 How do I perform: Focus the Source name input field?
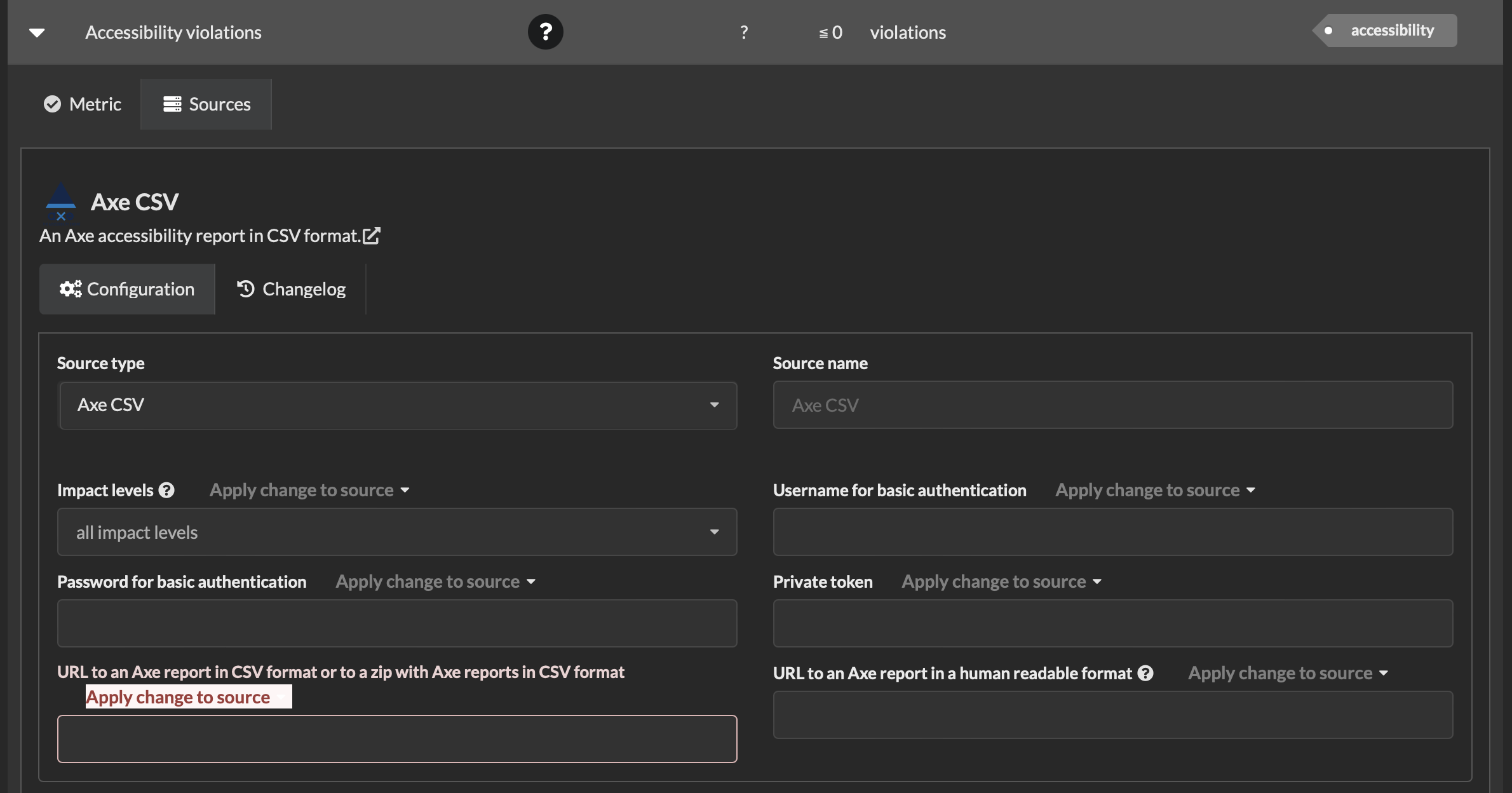point(1112,405)
